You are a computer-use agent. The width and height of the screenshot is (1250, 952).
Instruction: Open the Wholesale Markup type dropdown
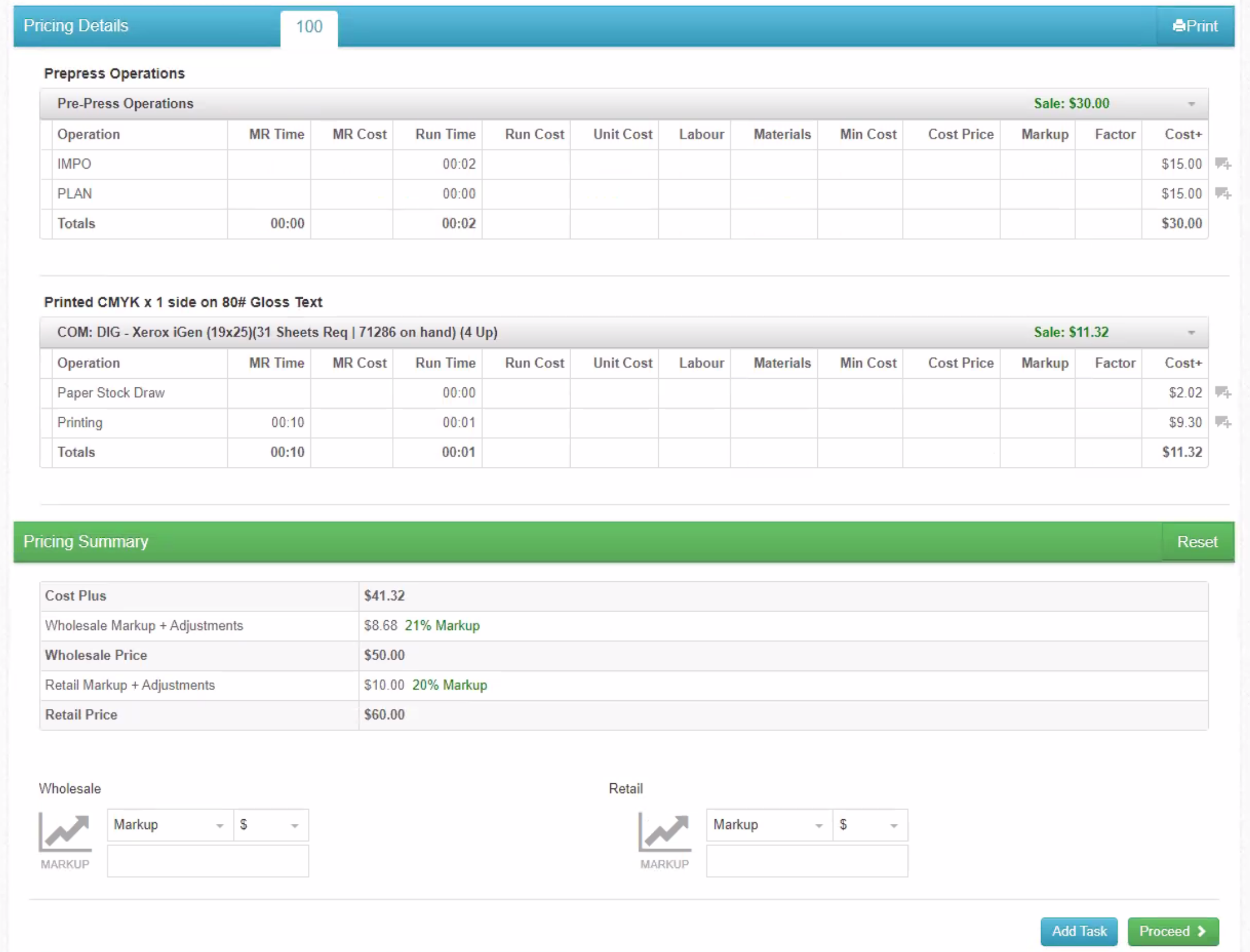(169, 824)
